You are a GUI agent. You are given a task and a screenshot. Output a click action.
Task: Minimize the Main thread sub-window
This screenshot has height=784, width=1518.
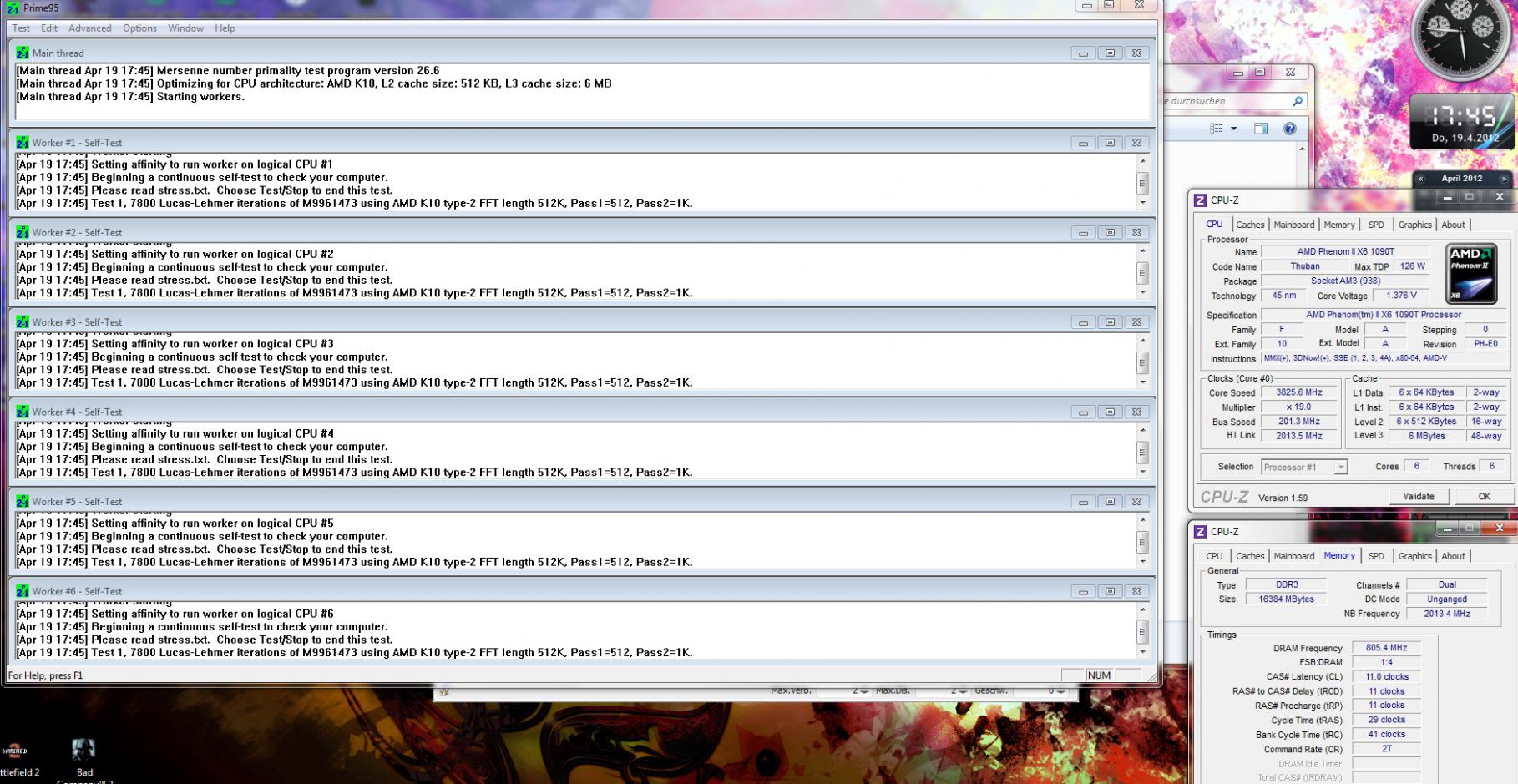pos(1083,53)
